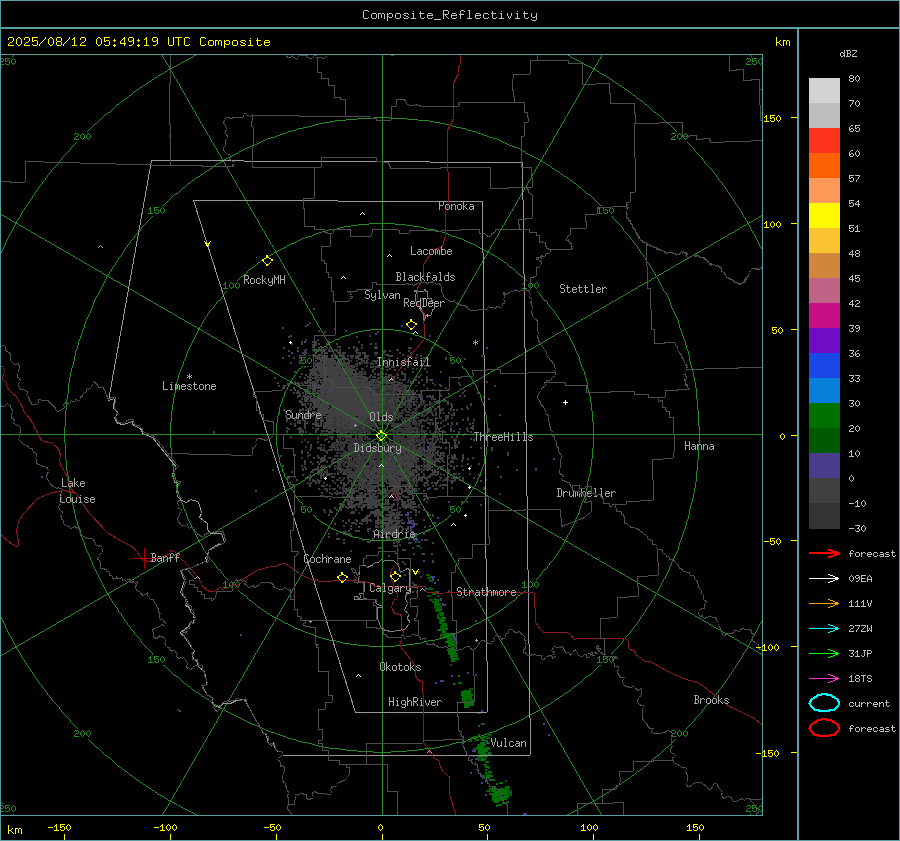The width and height of the screenshot is (900, 841).
Task: Click the yellow diamond marker above RedDeer
Action: 411,325
